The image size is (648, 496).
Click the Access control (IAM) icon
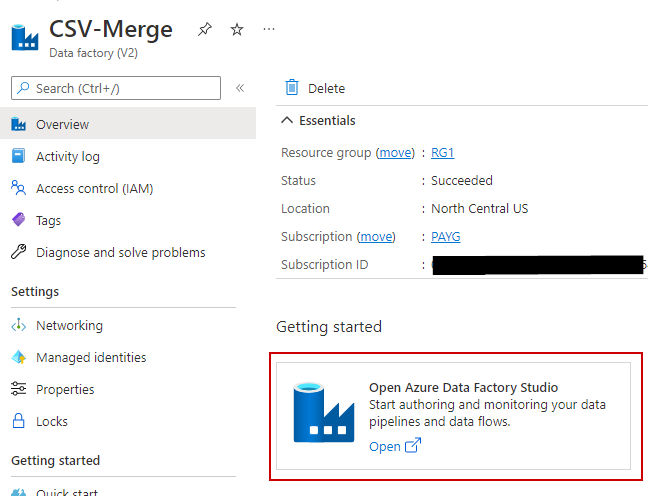(x=18, y=188)
